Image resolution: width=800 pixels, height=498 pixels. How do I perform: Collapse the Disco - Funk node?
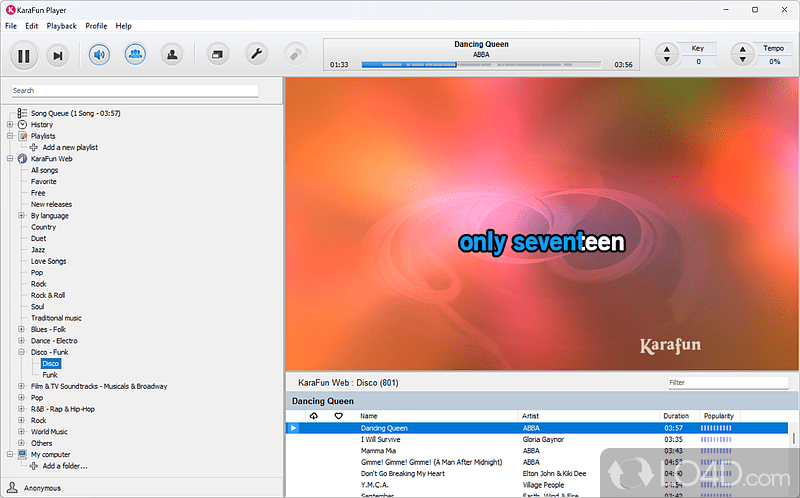(x=21, y=352)
